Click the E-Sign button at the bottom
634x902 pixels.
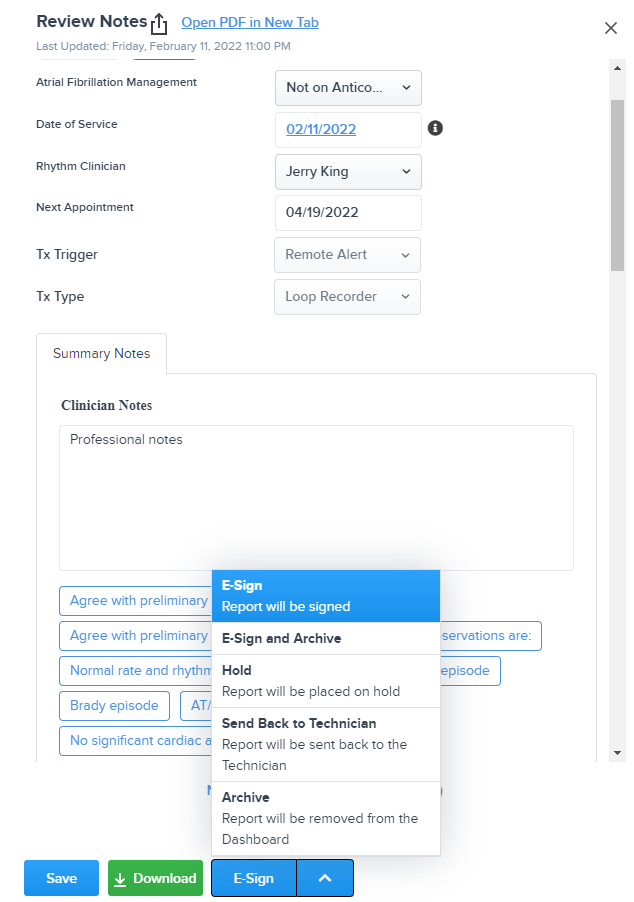pos(252,878)
